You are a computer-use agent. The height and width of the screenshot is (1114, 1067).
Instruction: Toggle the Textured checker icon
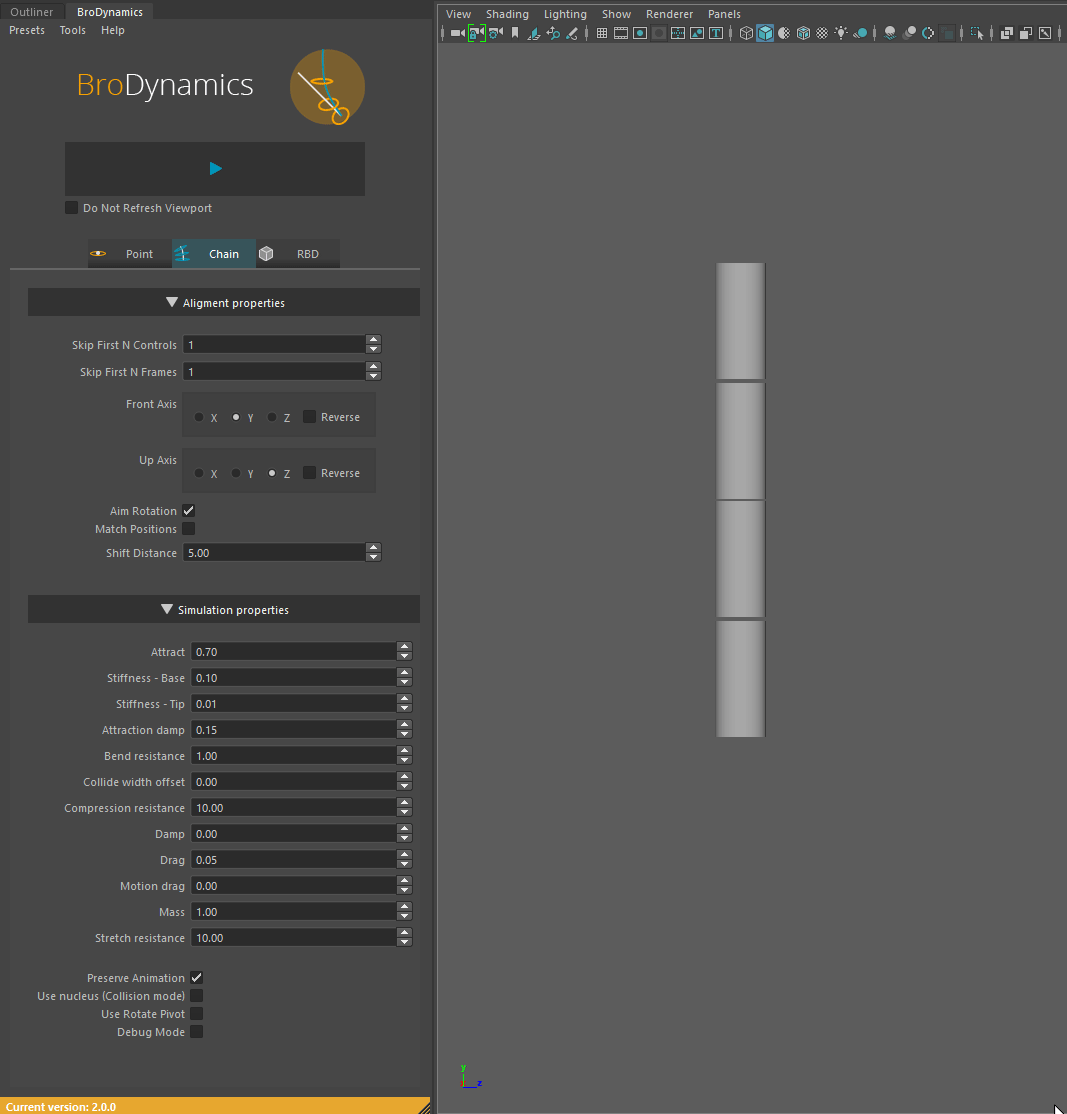[x=822, y=33]
